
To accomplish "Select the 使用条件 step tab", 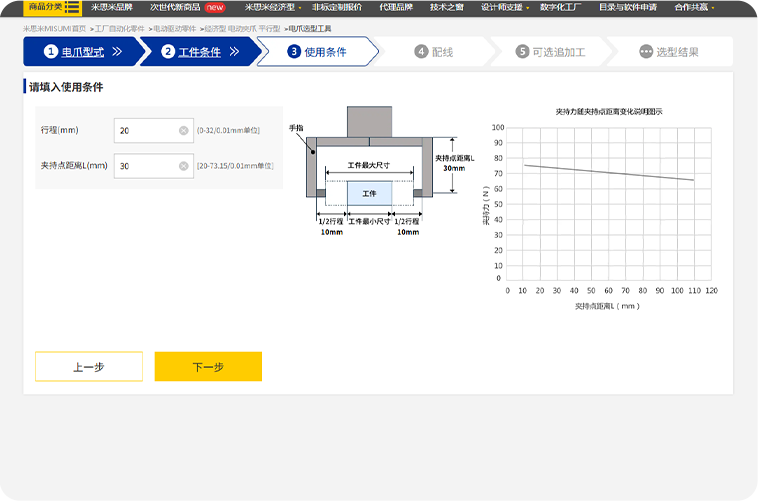I will [x=324, y=52].
